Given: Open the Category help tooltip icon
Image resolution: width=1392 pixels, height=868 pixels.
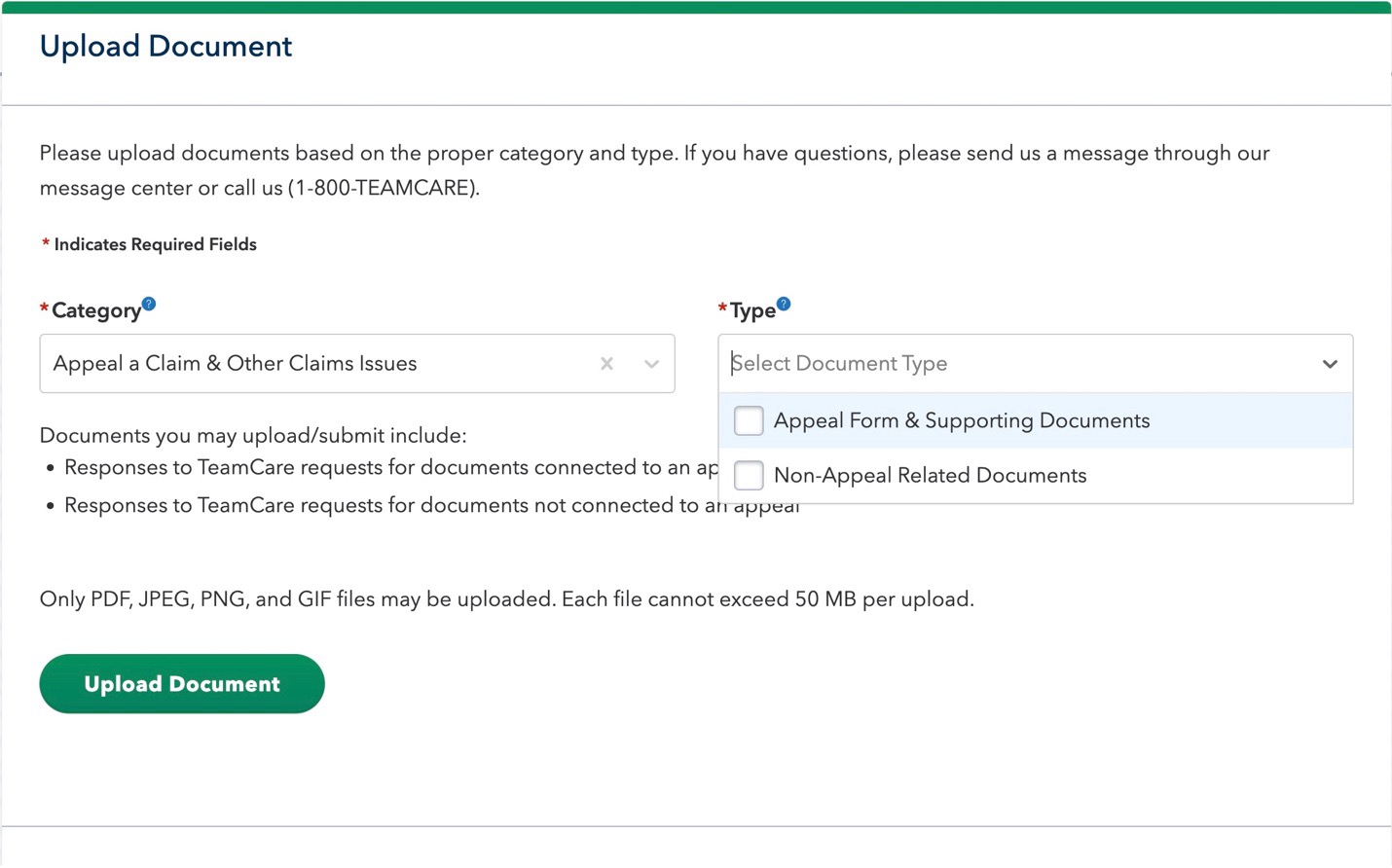Looking at the screenshot, I should [149, 303].
